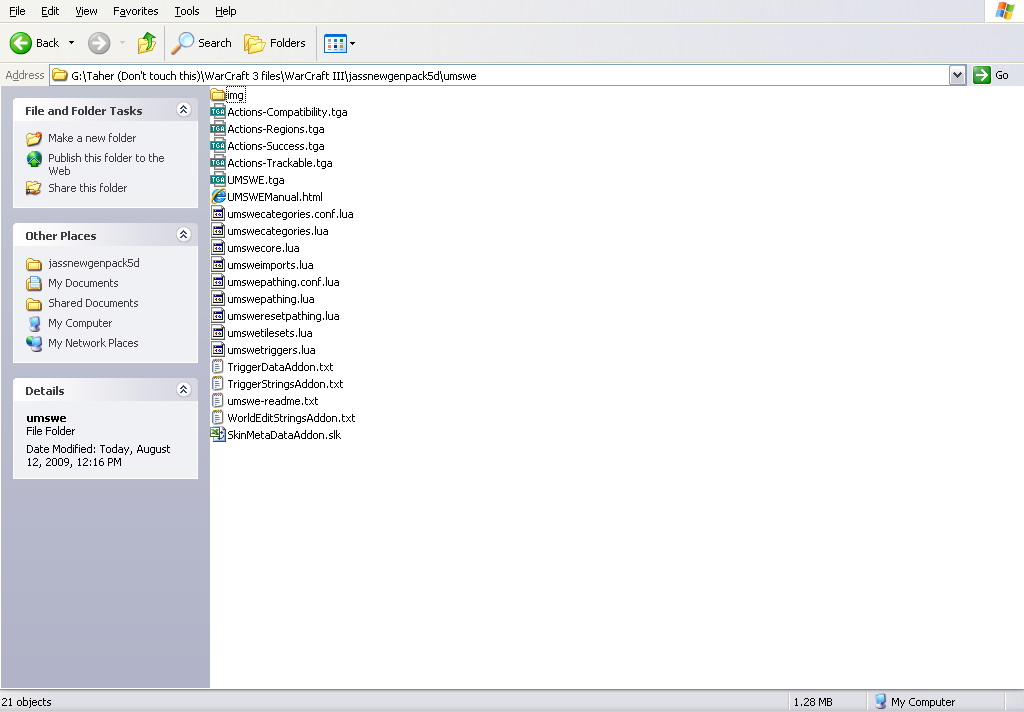The width and height of the screenshot is (1024, 712).
Task: Open My Computer from Other Places
Action: tap(80, 323)
